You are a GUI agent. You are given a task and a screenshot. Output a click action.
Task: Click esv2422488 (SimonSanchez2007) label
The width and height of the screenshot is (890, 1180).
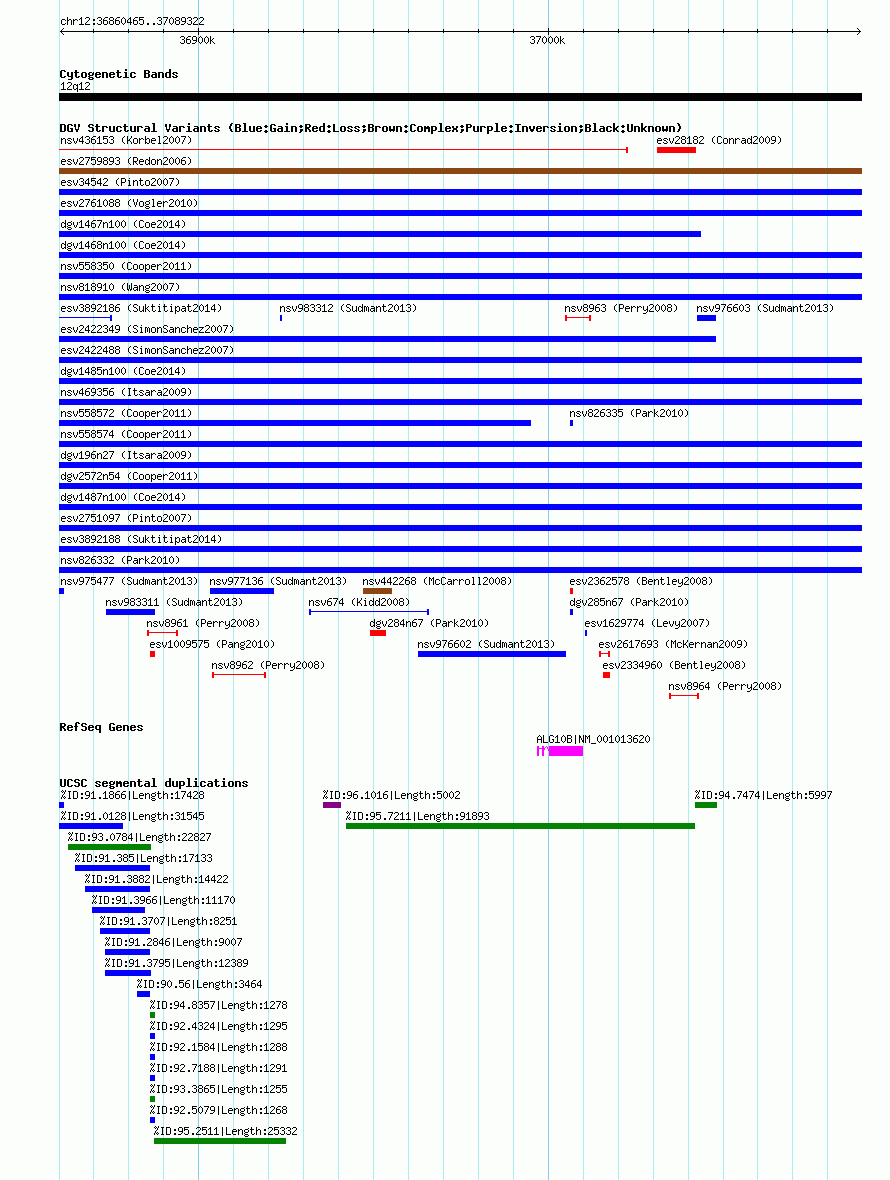(147, 351)
